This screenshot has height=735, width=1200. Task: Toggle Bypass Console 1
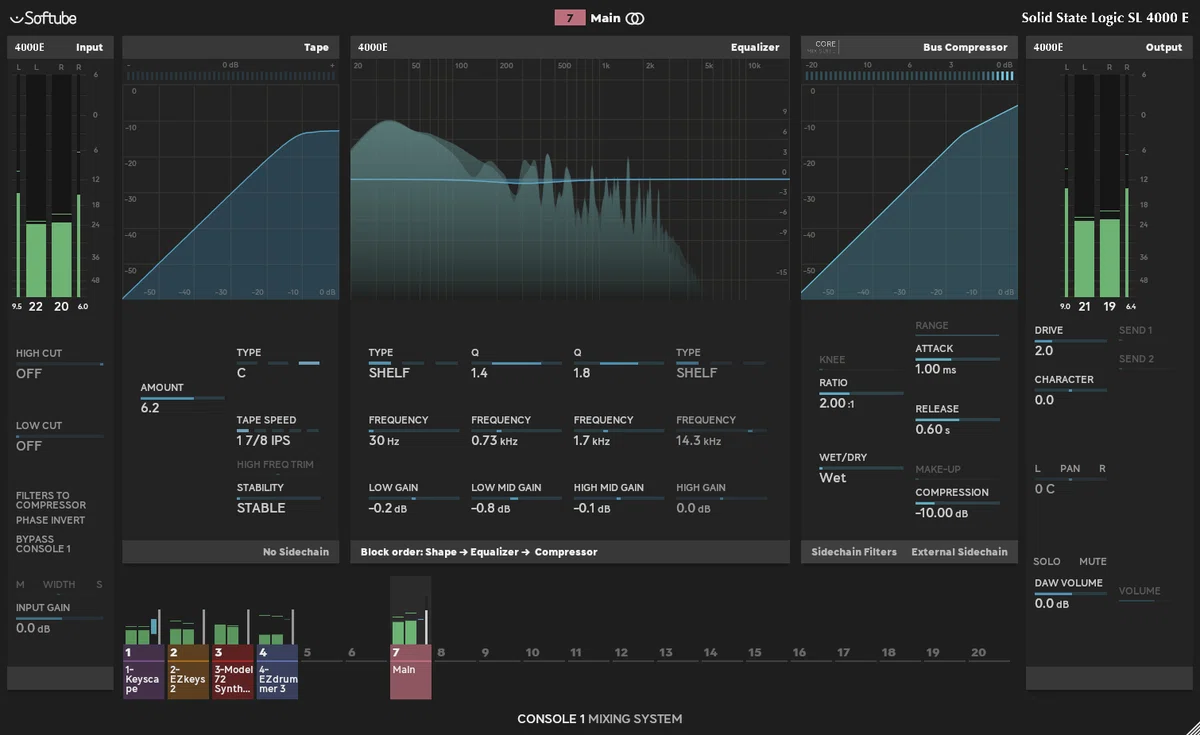pyautogui.click(x=43, y=544)
